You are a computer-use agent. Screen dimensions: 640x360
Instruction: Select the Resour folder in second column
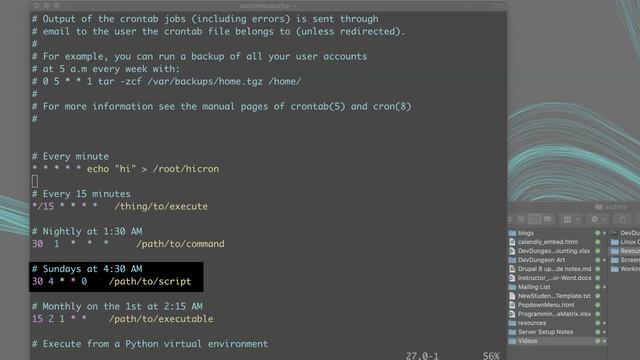click(630, 251)
